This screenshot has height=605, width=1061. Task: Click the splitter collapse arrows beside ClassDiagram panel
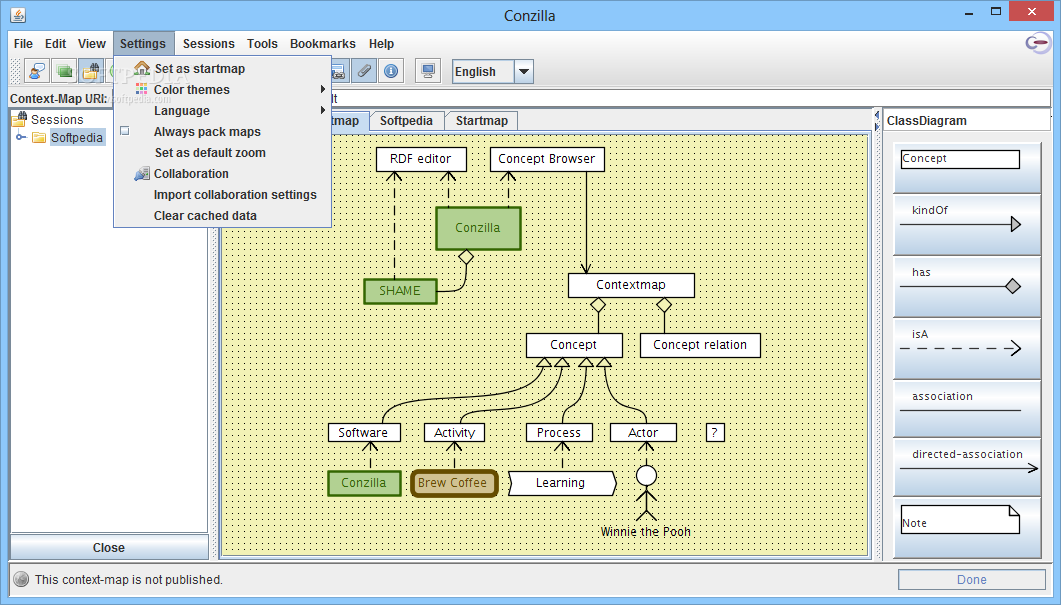tap(877, 120)
